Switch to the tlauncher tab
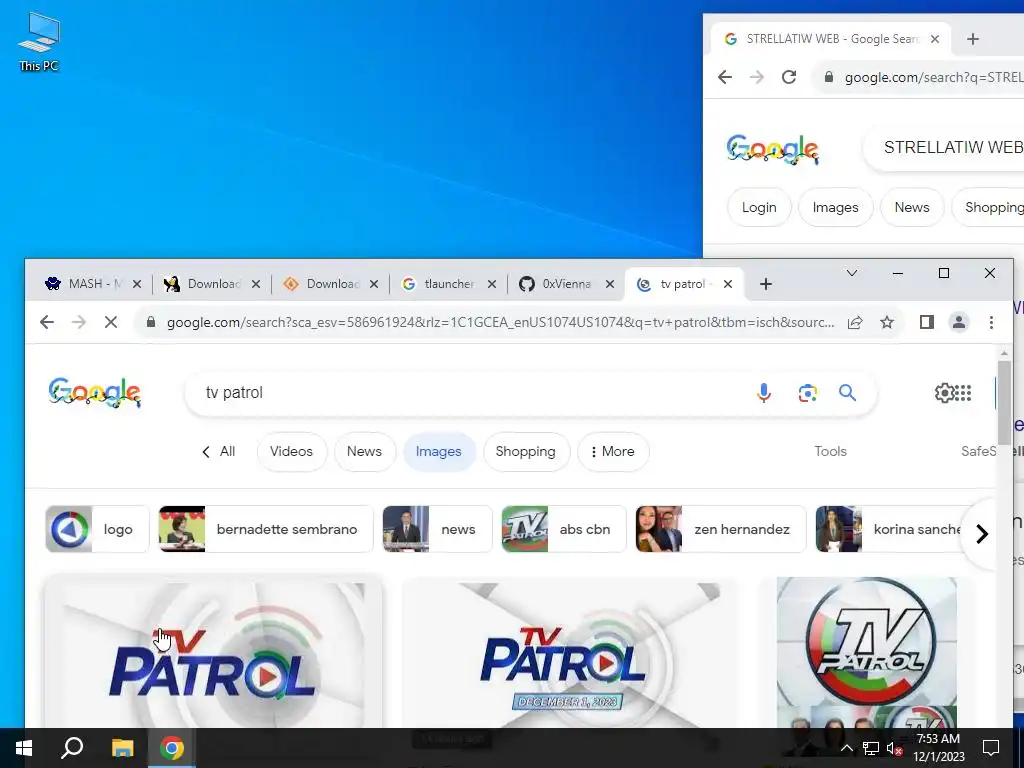The height and width of the screenshot is (768, 1024). [x=449, y=284]
